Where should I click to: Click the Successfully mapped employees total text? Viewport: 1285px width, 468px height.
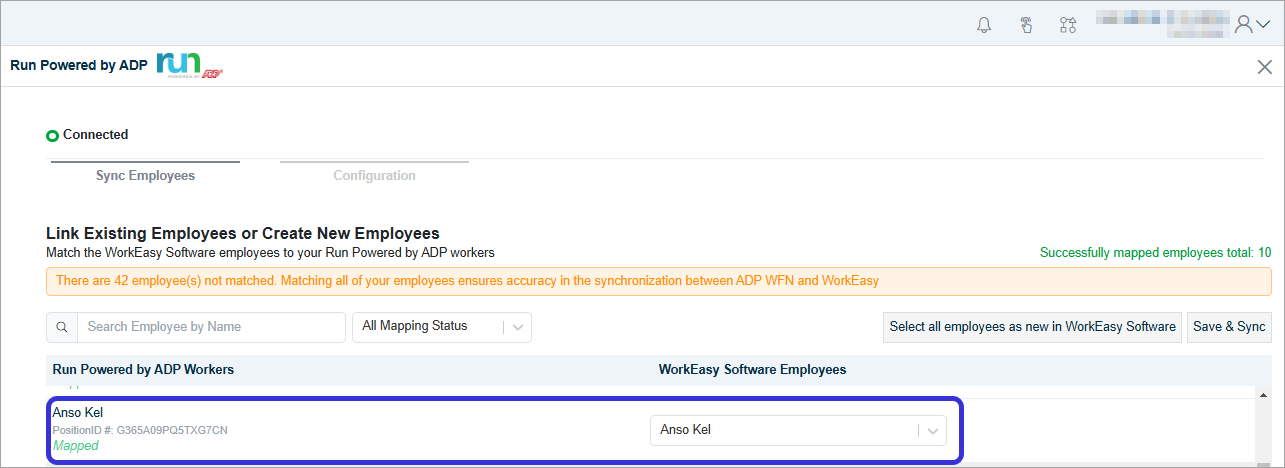tap(1156, 253)
